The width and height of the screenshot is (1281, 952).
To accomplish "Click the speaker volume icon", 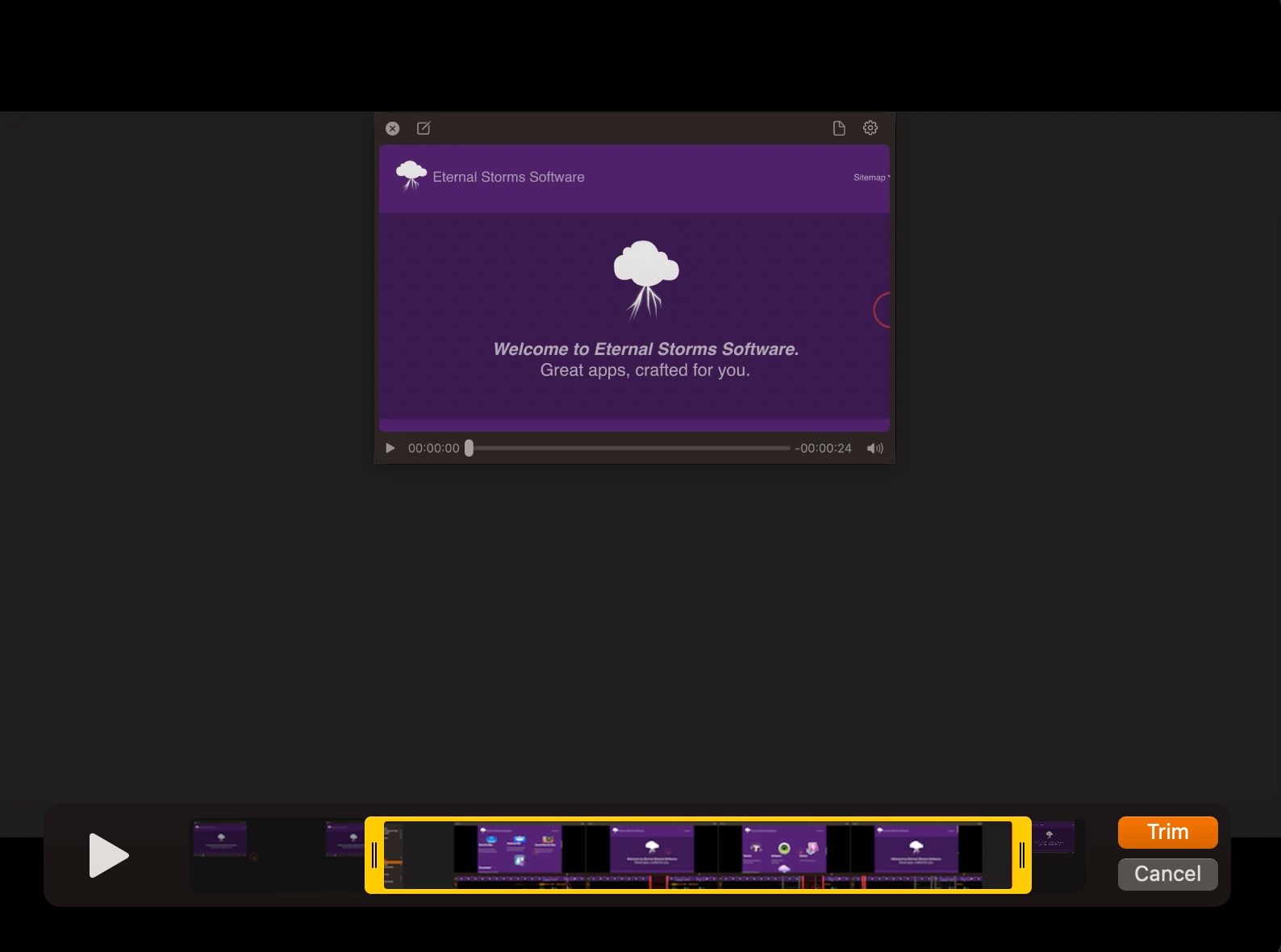I will tap(875, 448).
